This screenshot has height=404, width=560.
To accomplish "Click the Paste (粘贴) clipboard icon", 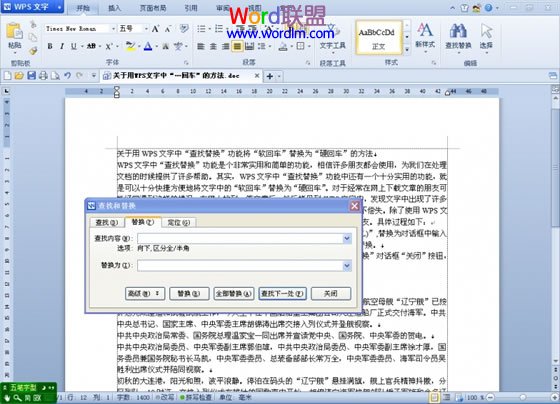I will coord(15,31).
